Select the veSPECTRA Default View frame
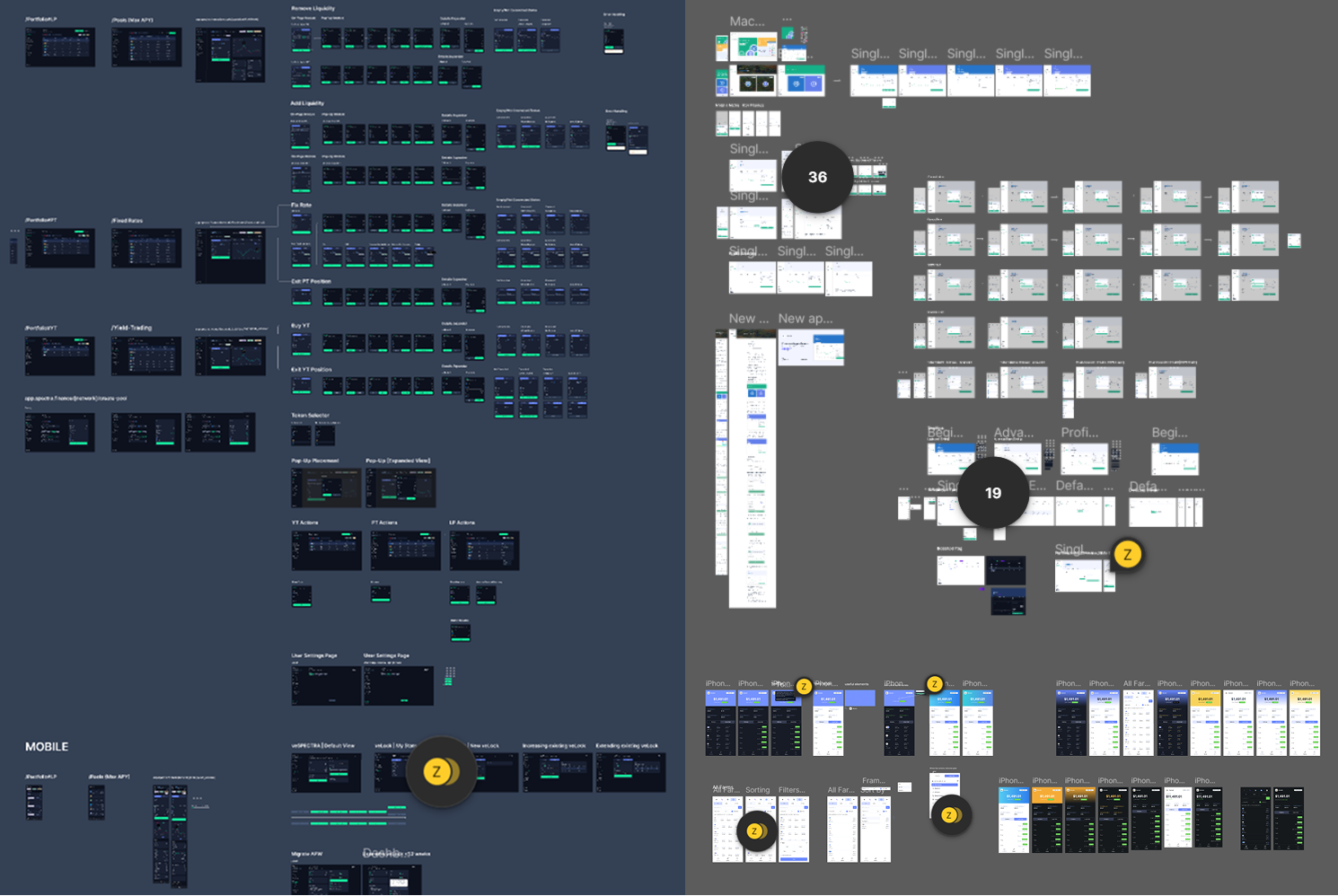The height and width of the screenshot is (896, 1338). [326, 772]
